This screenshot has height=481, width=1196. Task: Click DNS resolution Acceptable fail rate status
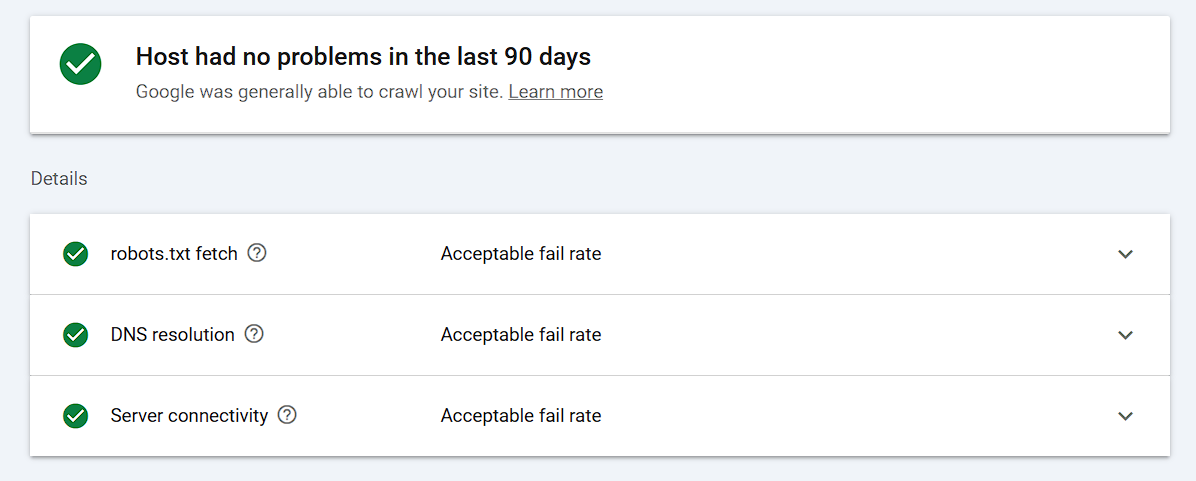pyautogui.click(x=520, y=335)
